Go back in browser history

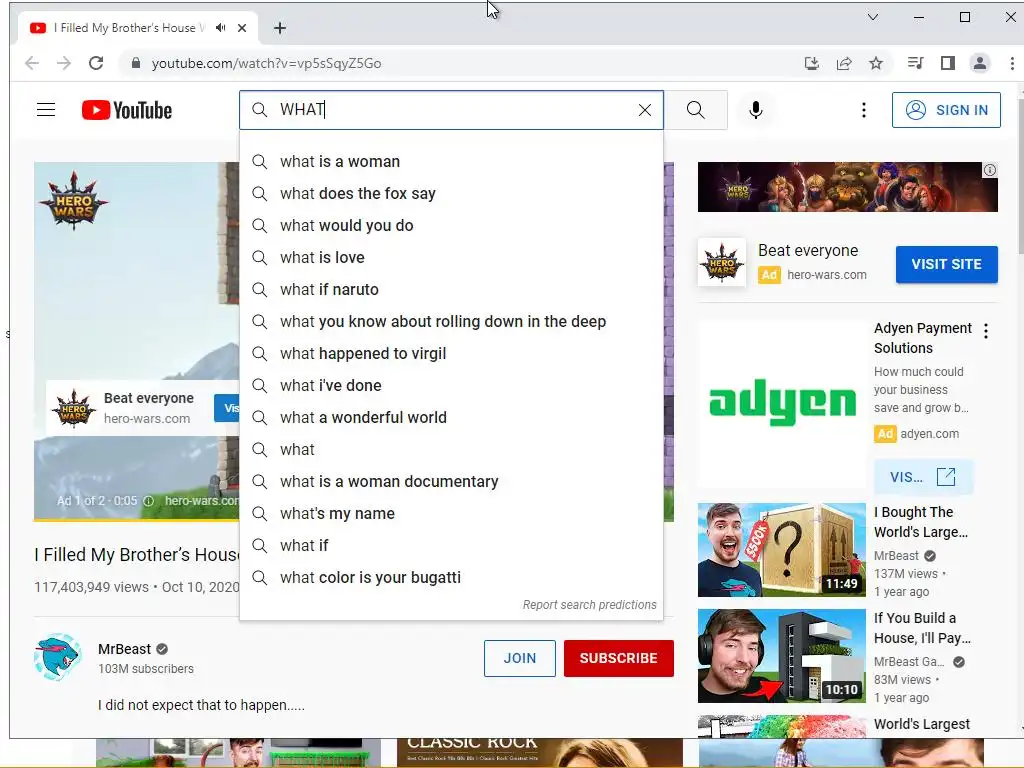point(31,63)
